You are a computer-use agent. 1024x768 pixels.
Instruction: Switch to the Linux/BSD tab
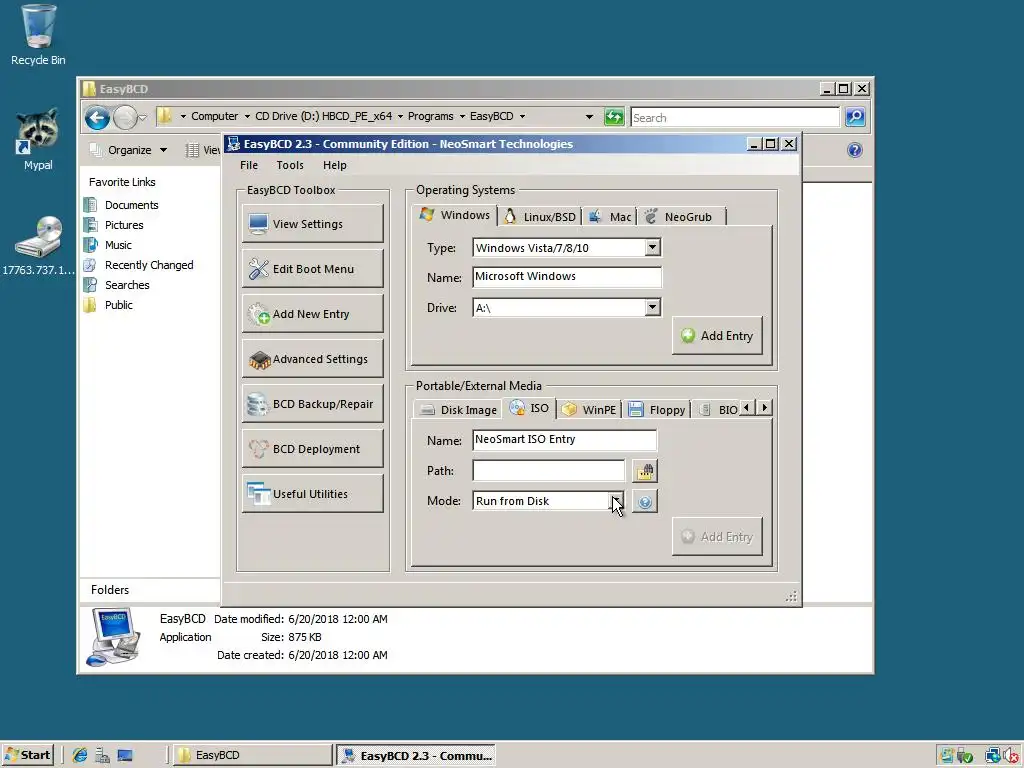click(539, 217)
